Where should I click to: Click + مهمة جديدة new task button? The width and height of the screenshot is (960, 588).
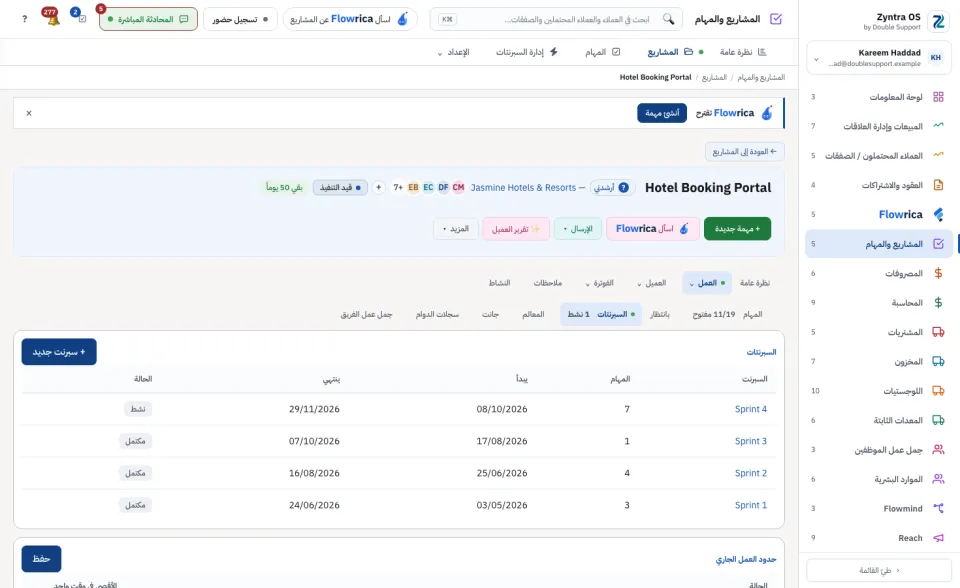pyautogui.click(x=737, y=228)
